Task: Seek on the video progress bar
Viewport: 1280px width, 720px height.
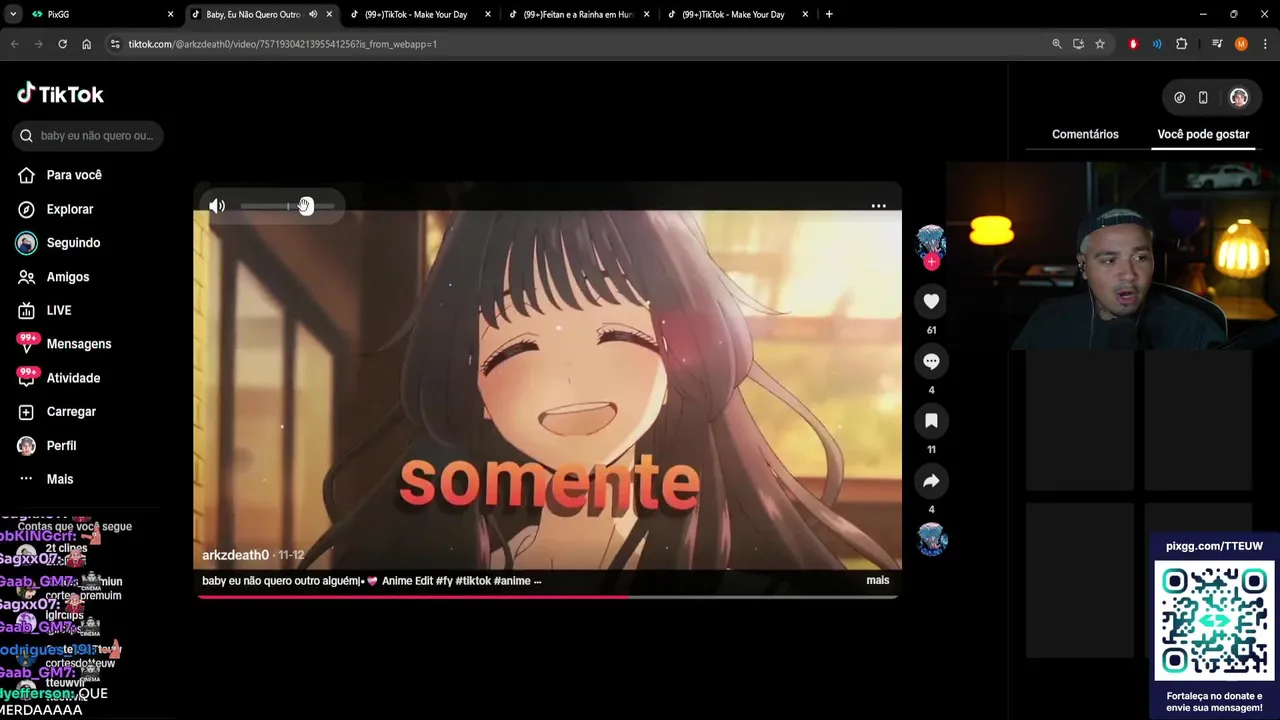Action: (x=547, y=596)
